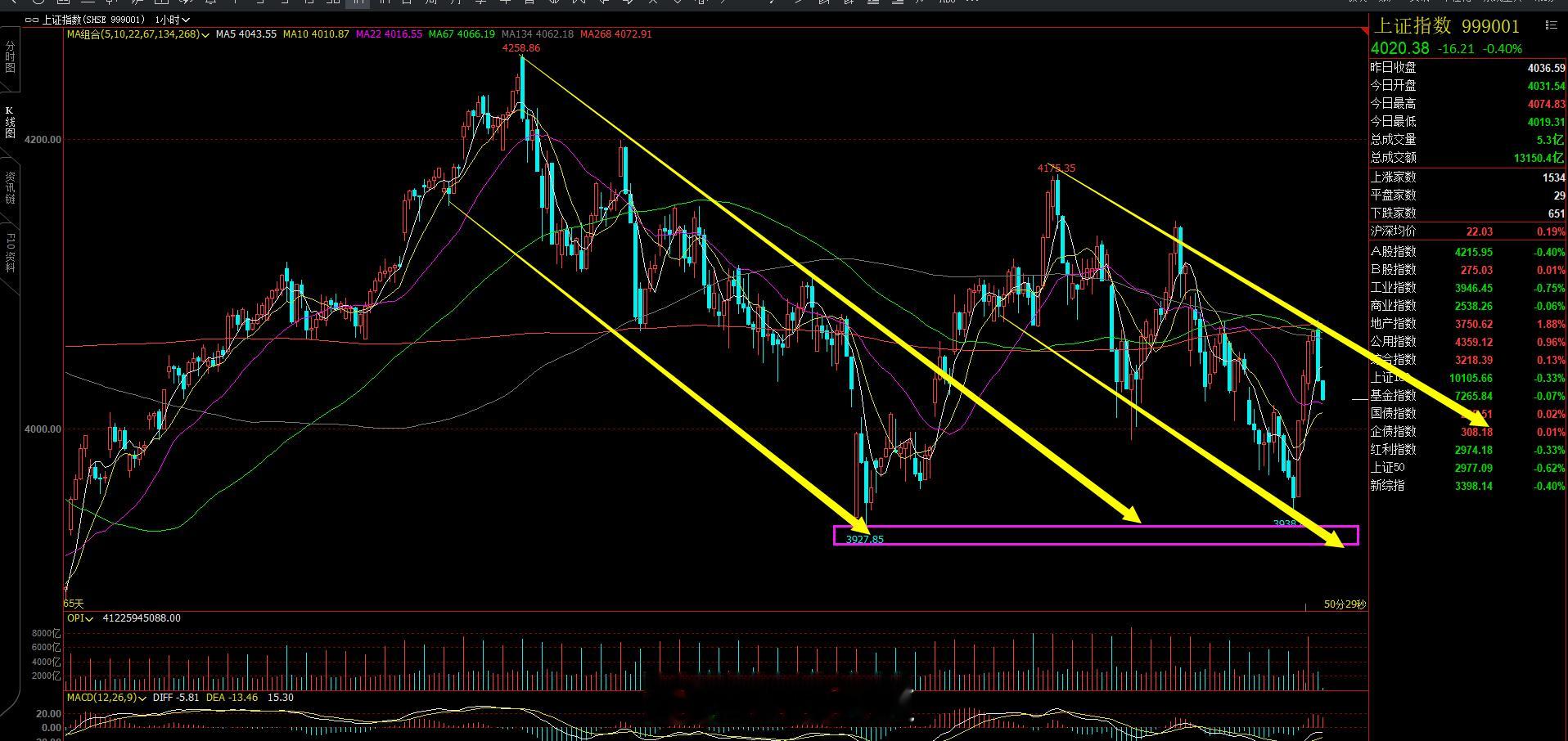Click the OPI value 41225945088.00

142,618
